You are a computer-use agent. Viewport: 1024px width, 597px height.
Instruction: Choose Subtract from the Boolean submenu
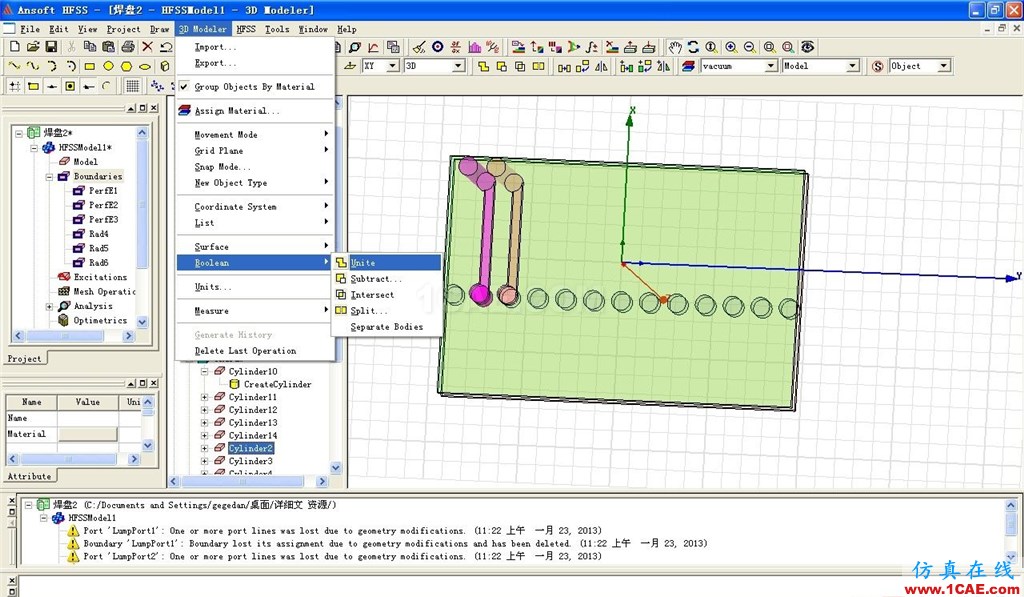click(387, 279)
